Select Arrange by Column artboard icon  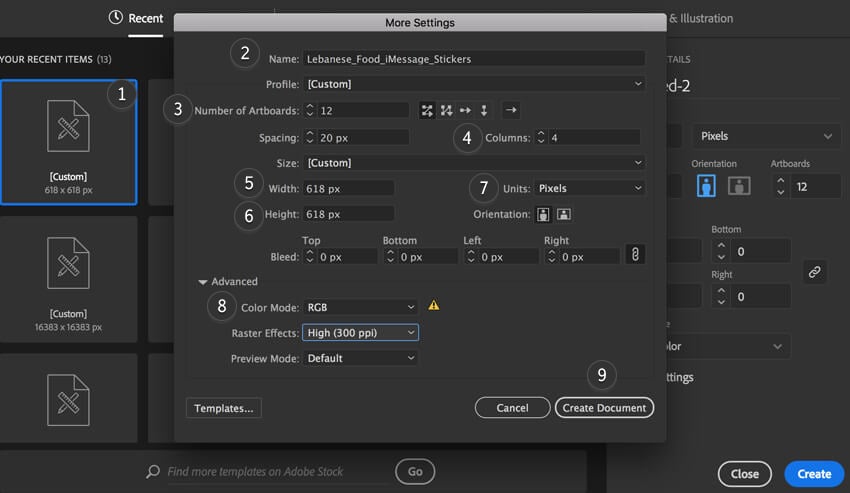pos(484,111)
